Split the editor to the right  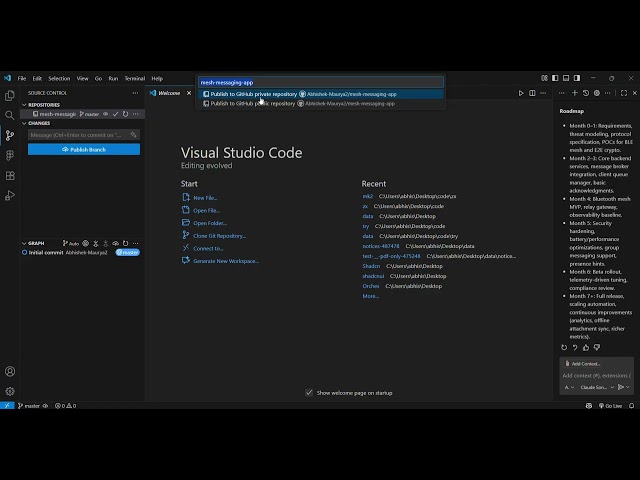click(x=532, y=93)
